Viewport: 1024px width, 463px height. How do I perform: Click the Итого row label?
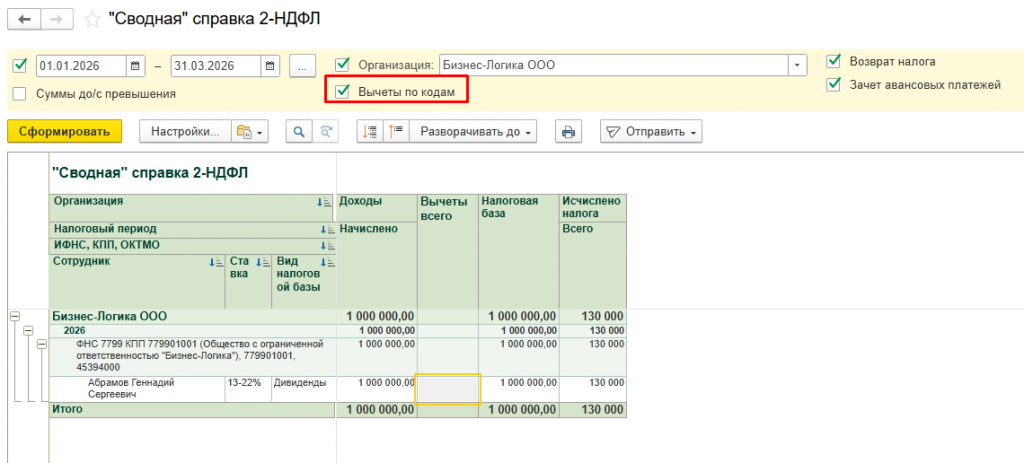pyautogui.click(x=67, y=409)
